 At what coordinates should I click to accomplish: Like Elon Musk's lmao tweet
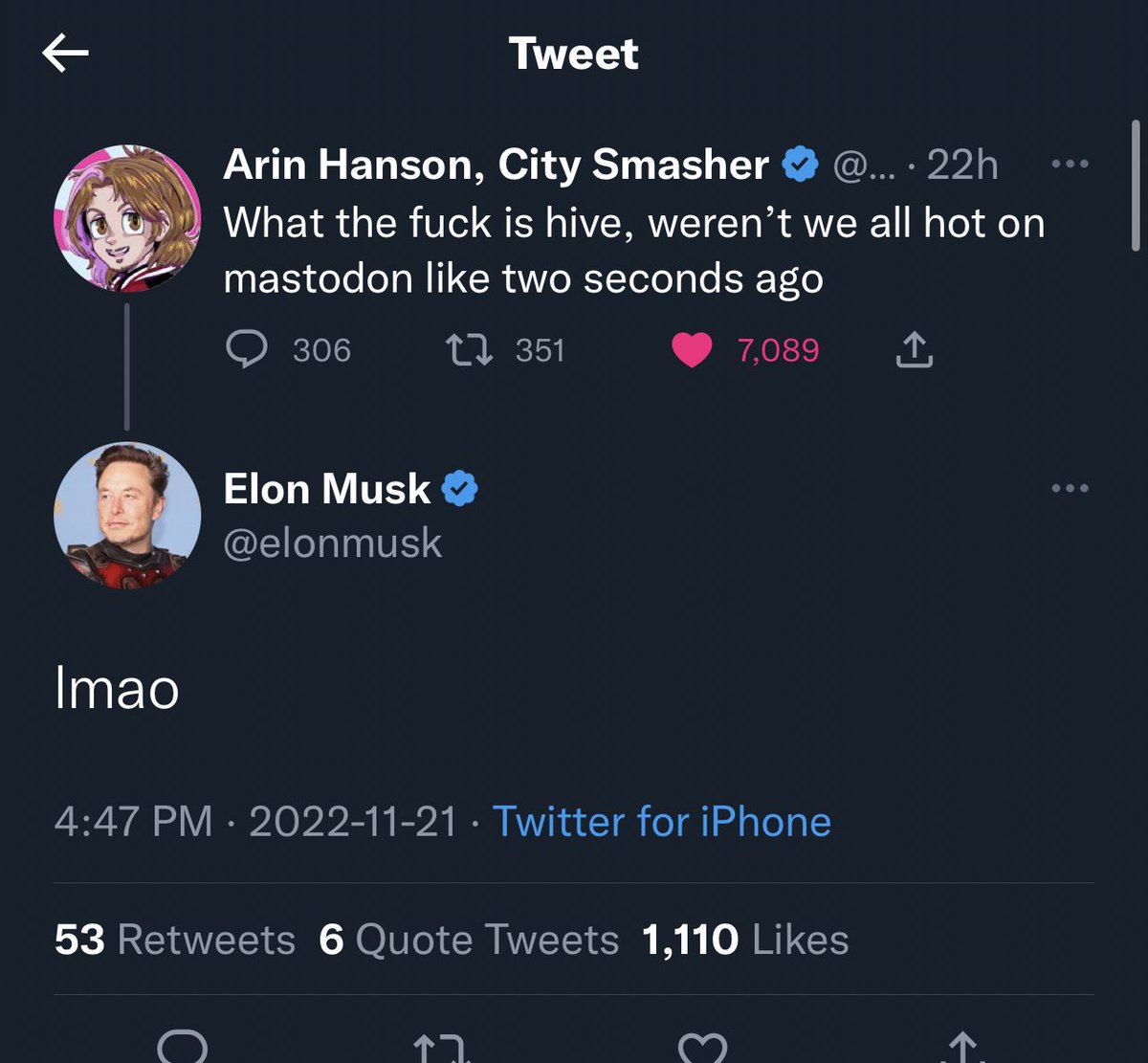tap(701, 1048)
